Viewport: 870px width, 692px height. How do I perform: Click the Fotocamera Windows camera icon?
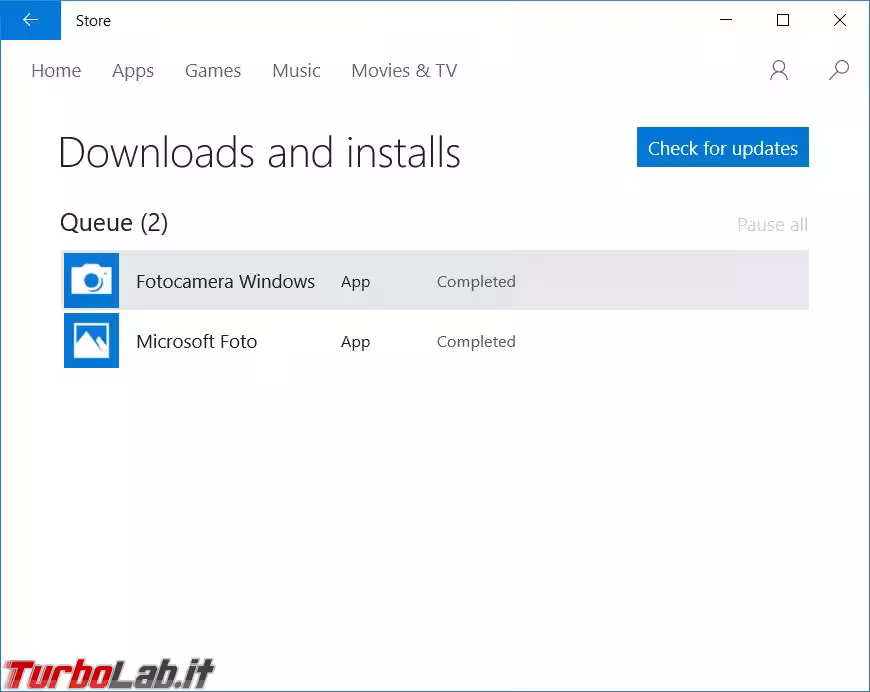[91, 281]
